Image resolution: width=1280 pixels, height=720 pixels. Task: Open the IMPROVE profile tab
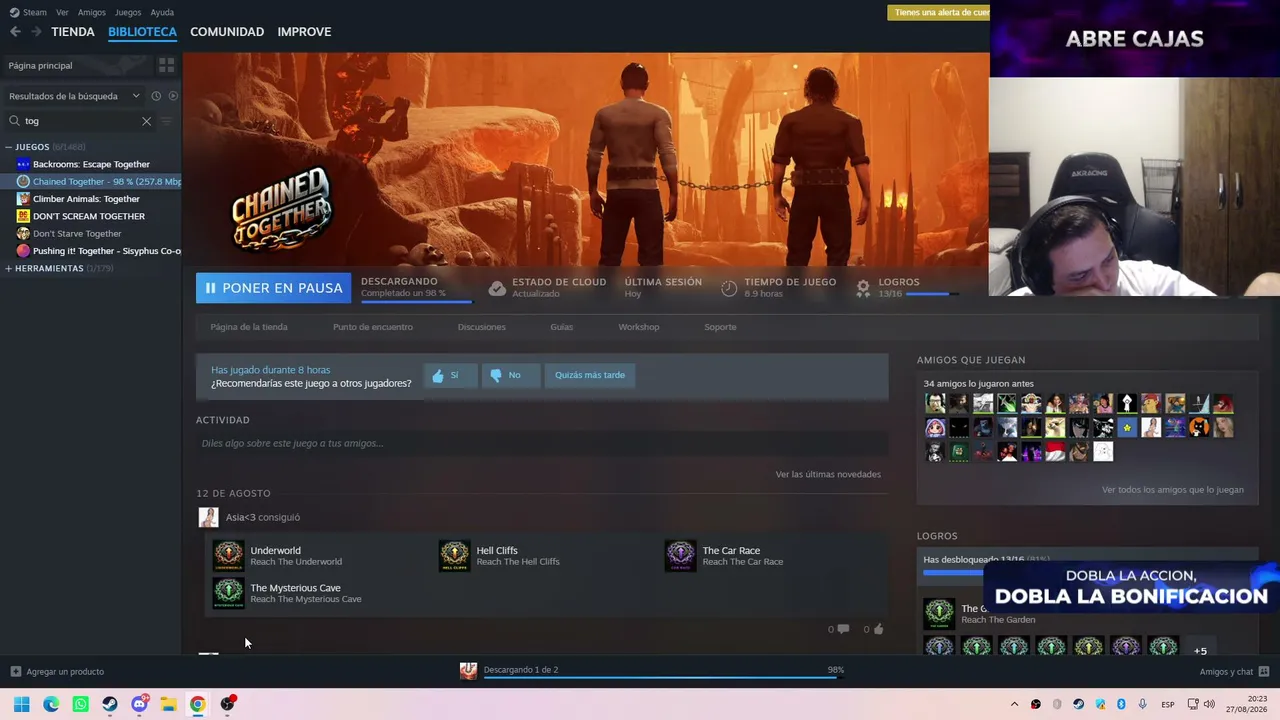(x=304, y=32)
